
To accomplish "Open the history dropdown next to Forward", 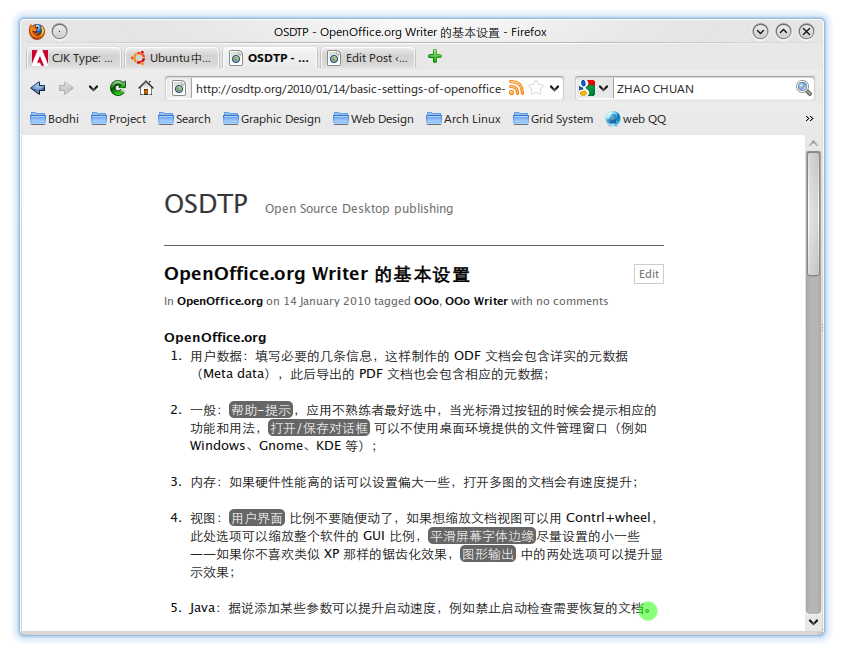I will [93, 88].
